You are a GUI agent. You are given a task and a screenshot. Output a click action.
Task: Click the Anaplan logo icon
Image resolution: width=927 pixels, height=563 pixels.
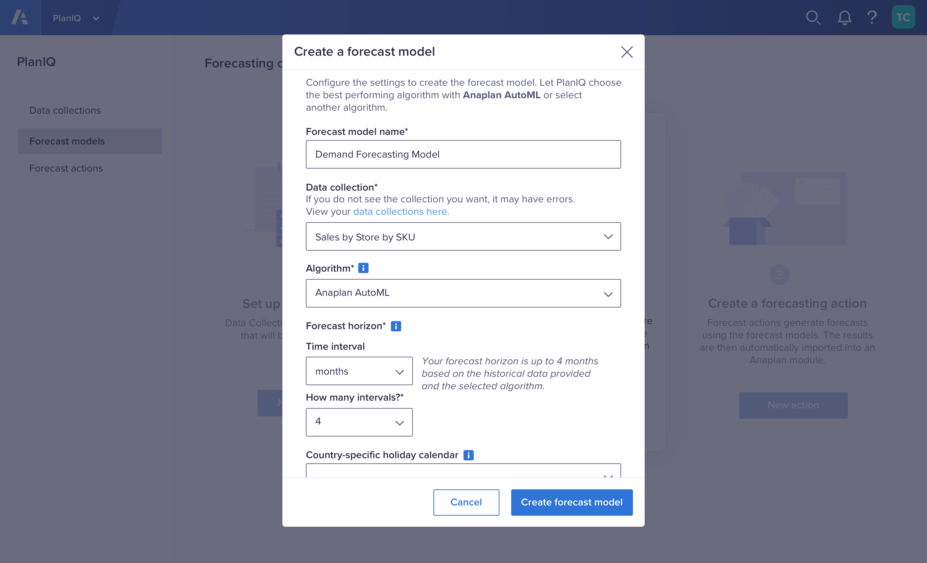(20, 17)
